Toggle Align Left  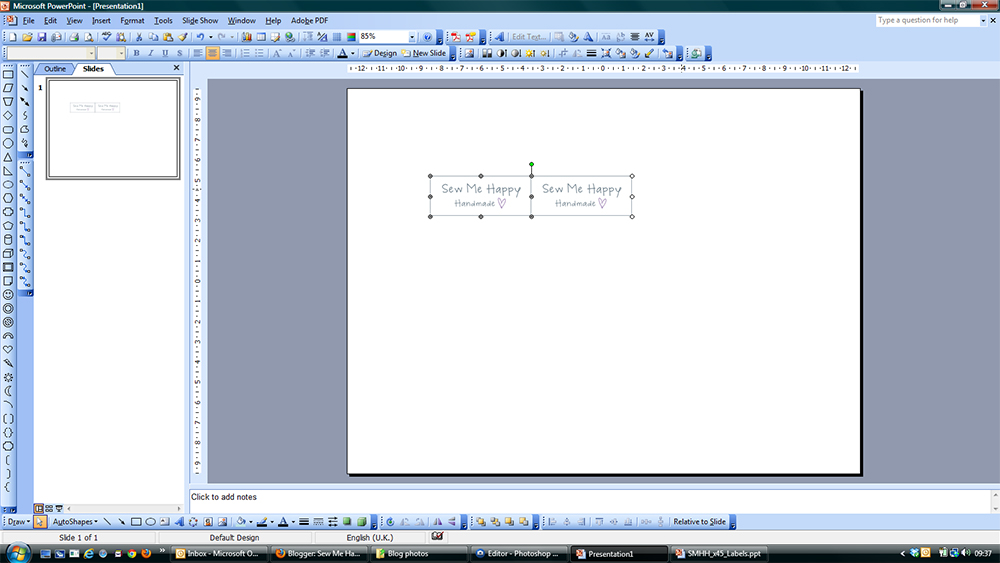point(198,54)
